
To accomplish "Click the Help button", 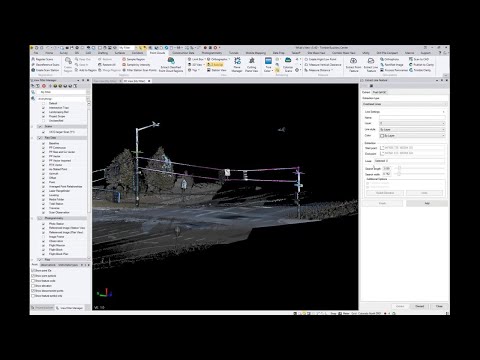I will [x=427, y=203].
